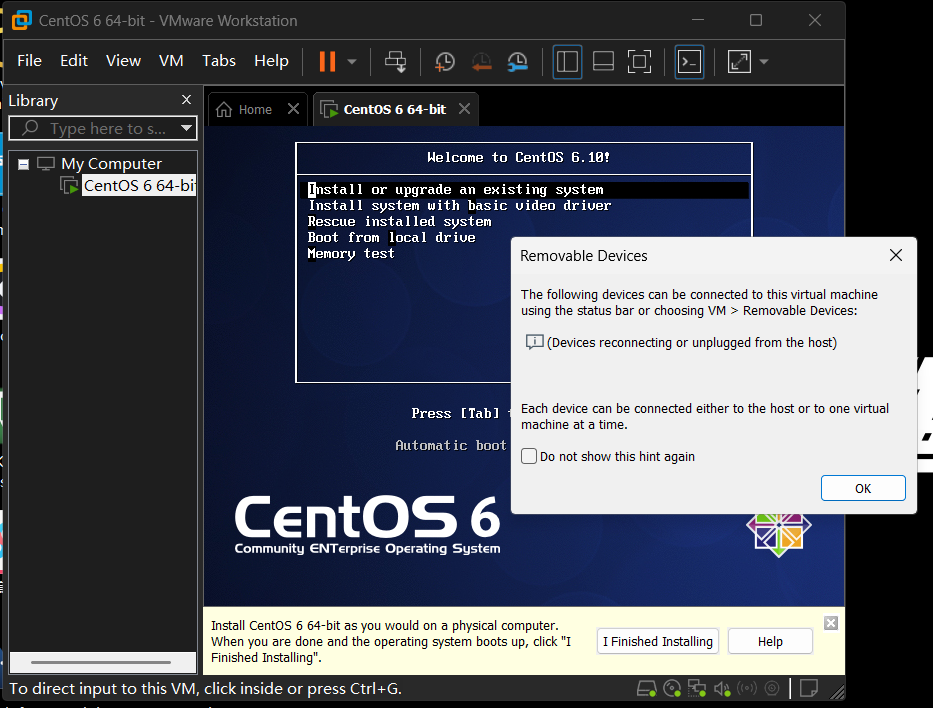Collapse the My Computer tree node
This screenshot has height=708, width=933.
23,164
